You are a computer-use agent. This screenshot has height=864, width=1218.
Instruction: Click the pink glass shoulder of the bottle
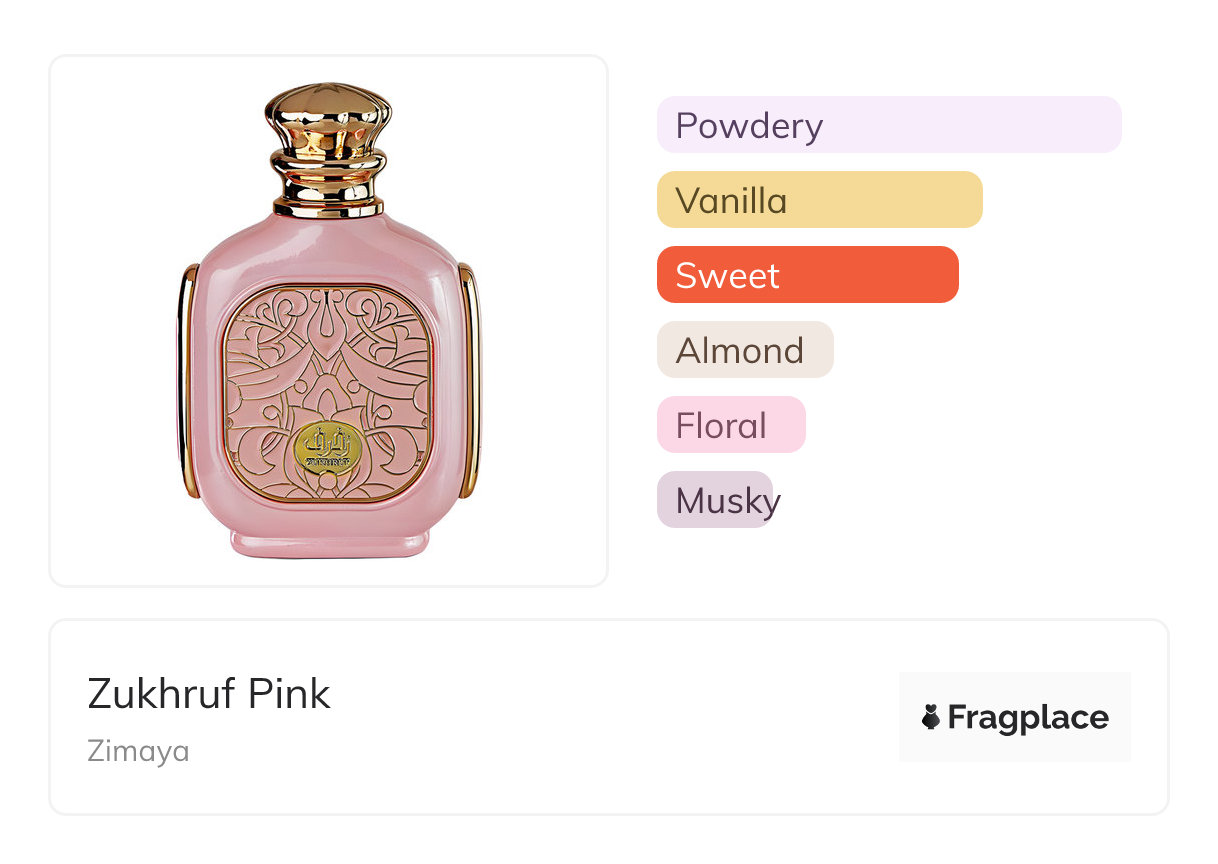(x=329, y=250)
